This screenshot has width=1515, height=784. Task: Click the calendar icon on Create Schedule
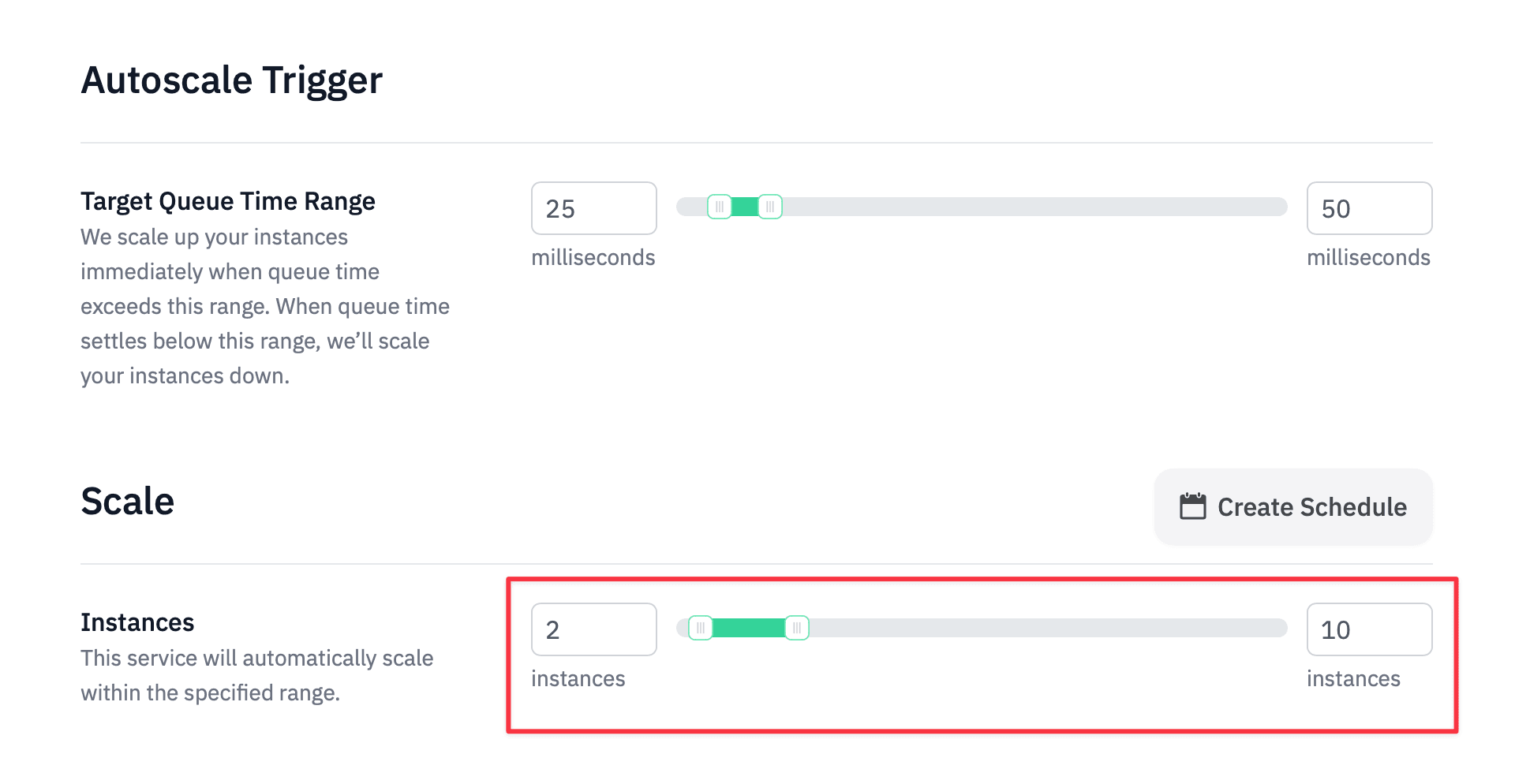1192,507
